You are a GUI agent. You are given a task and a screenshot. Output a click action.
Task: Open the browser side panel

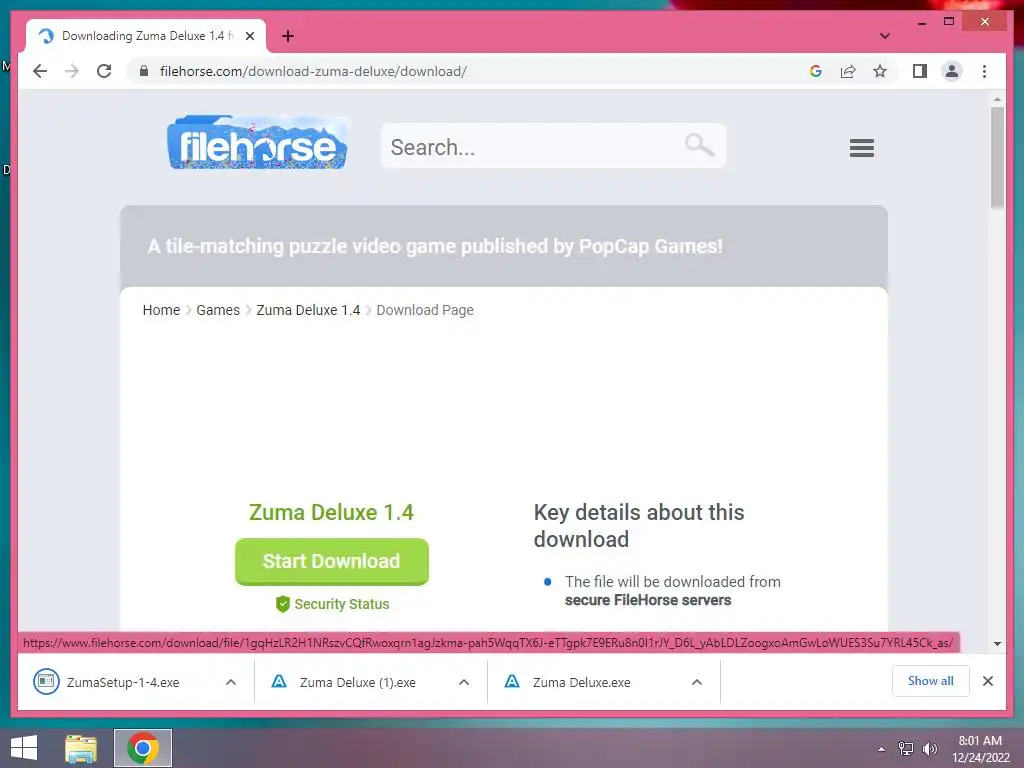(x=920, y=71)
